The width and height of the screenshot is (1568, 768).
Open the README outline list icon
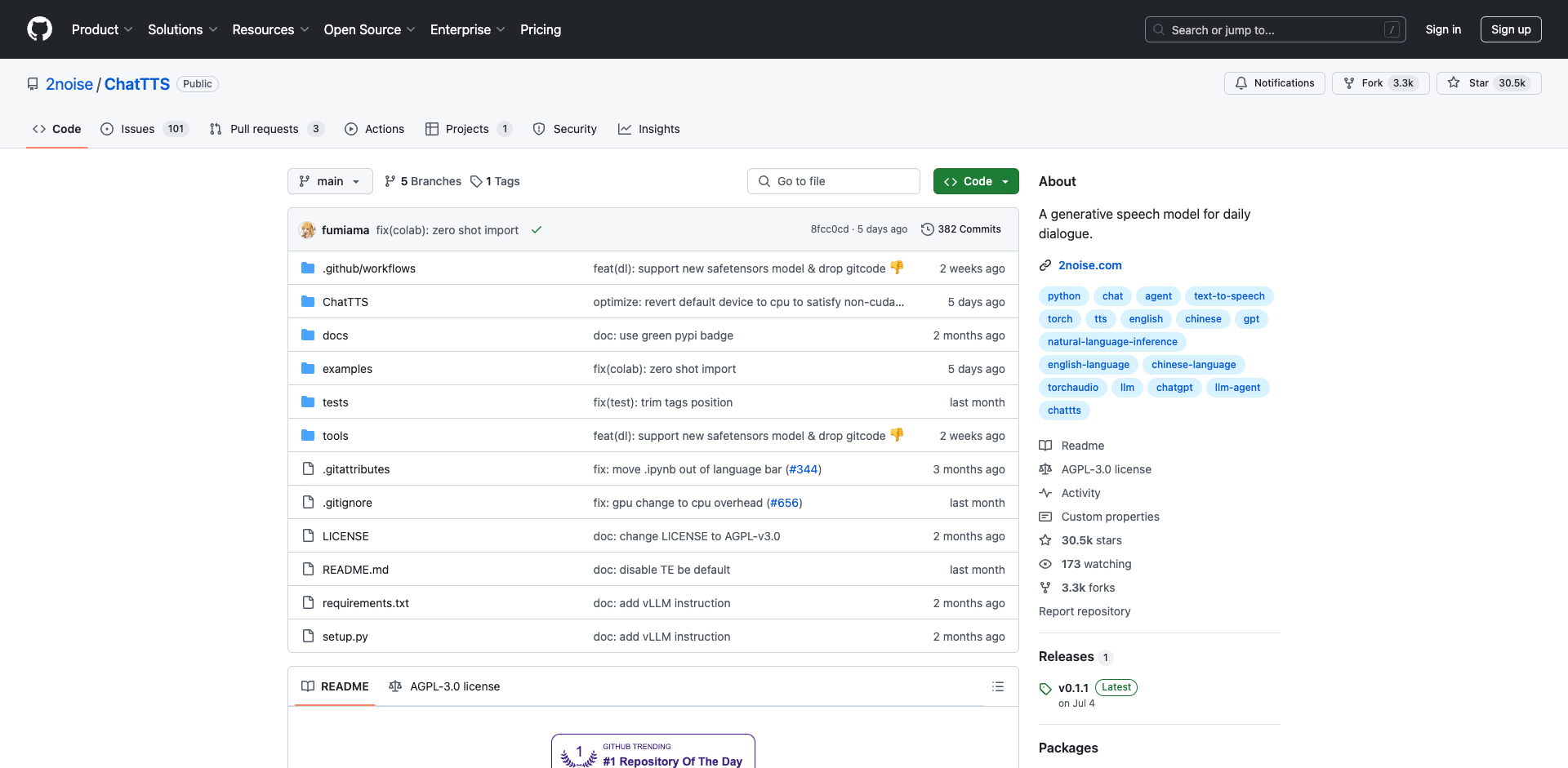pos(997,686)
